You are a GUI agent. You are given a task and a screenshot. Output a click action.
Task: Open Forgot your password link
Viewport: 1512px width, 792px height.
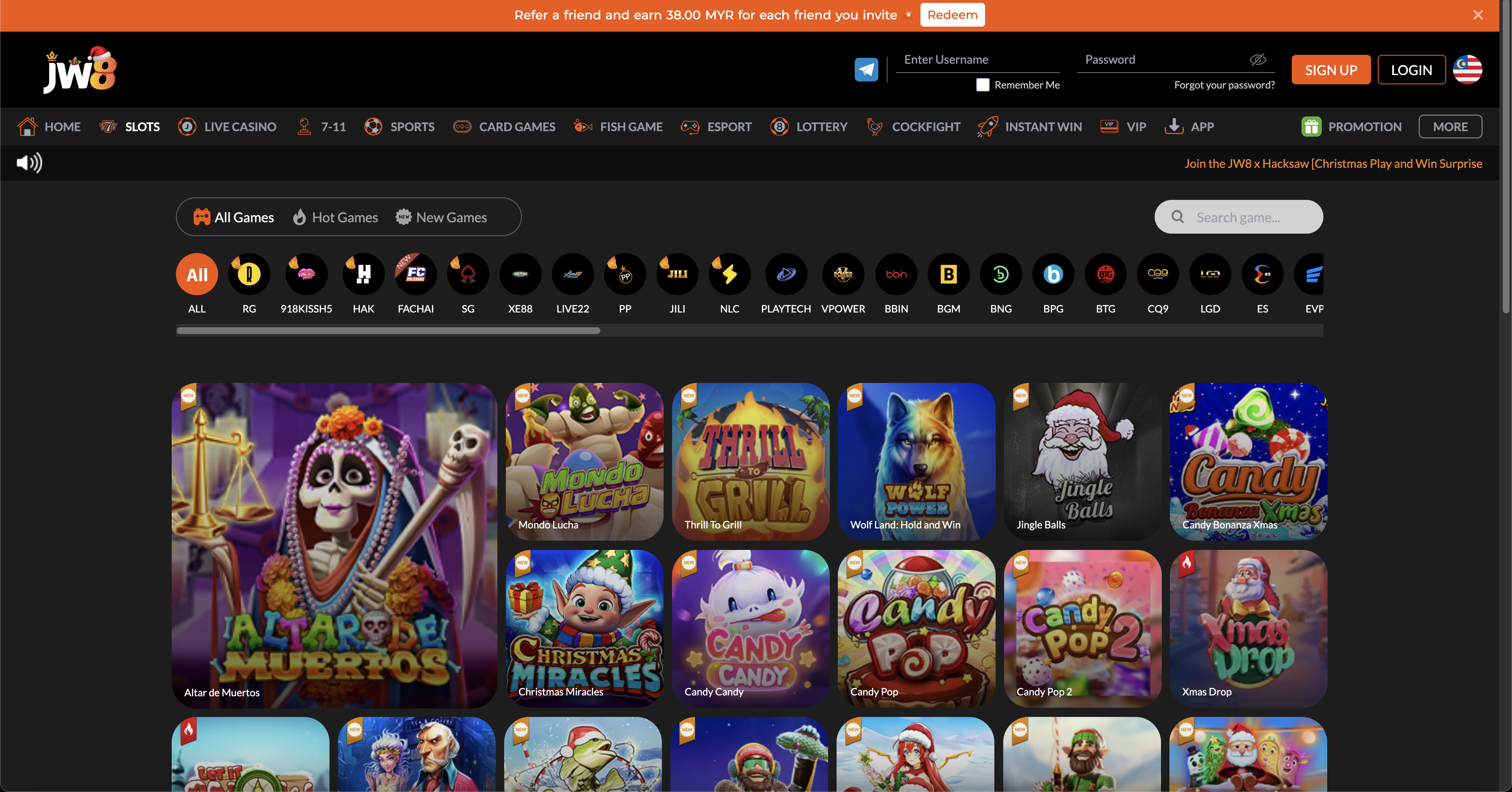tap(1224, 84)
